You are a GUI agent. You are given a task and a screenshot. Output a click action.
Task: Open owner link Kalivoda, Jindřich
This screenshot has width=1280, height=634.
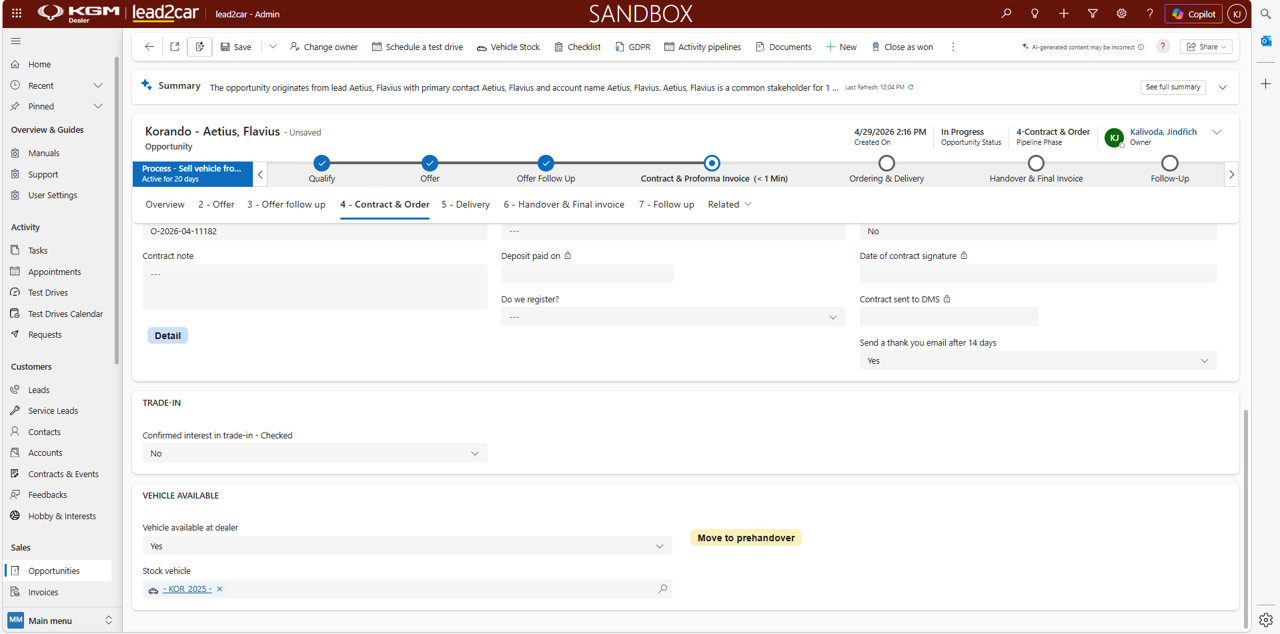coord(1163,132)
